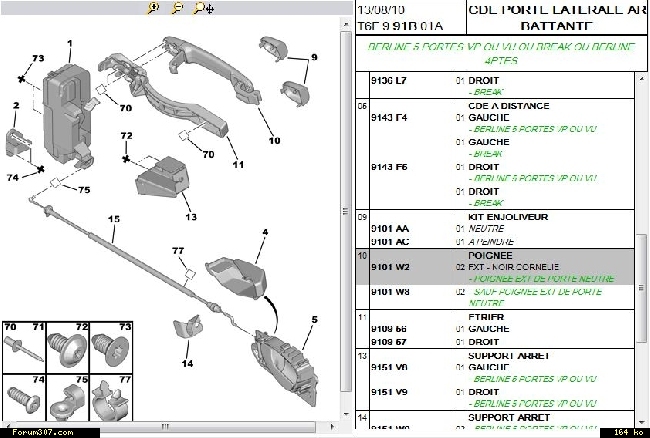Select part reference 9143 F4
Screen dimensions: 650x438
pos(389,118)
